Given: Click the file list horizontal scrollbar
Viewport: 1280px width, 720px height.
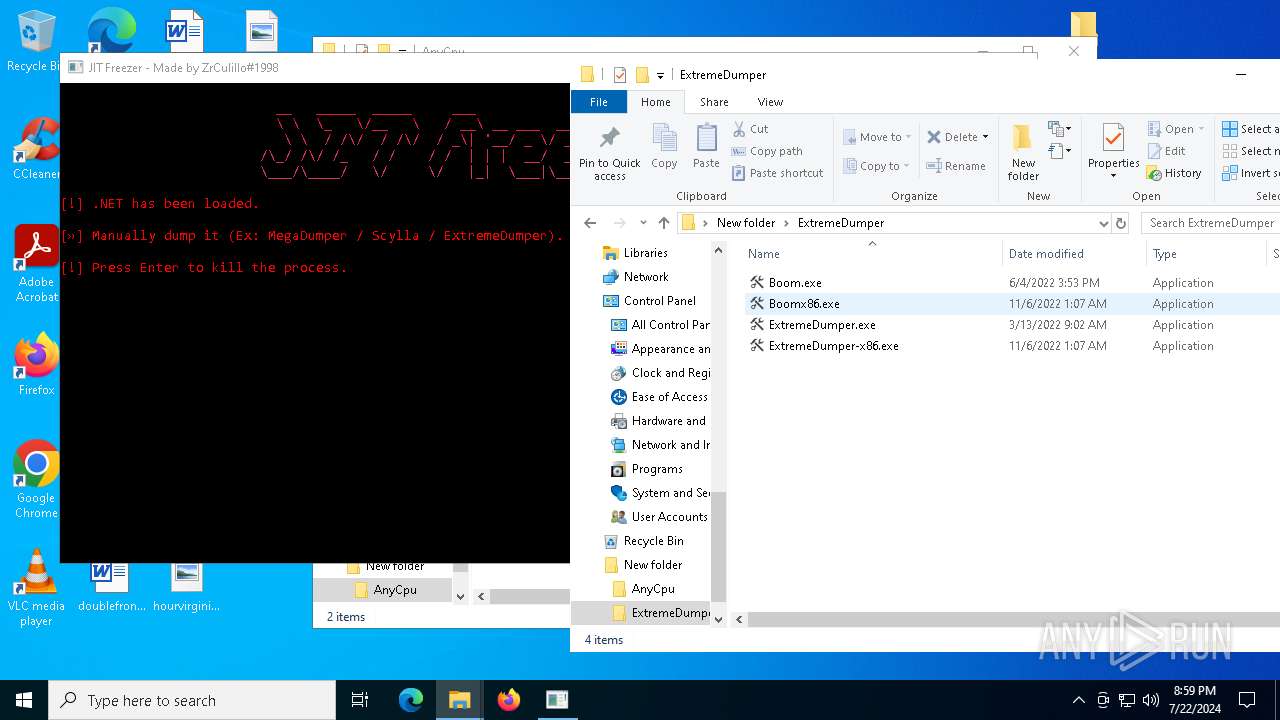Looking at the screenshot, I should click(1012, 619).
